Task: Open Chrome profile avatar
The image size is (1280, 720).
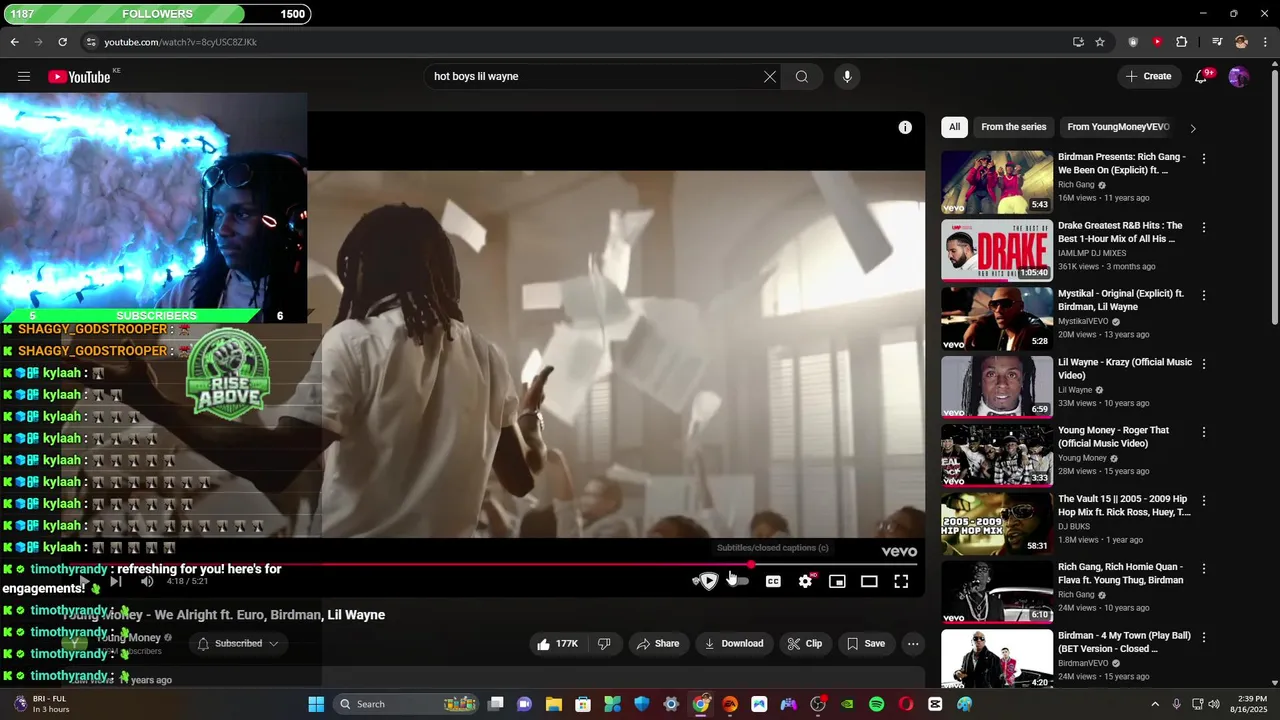Action: [1241, 42]
